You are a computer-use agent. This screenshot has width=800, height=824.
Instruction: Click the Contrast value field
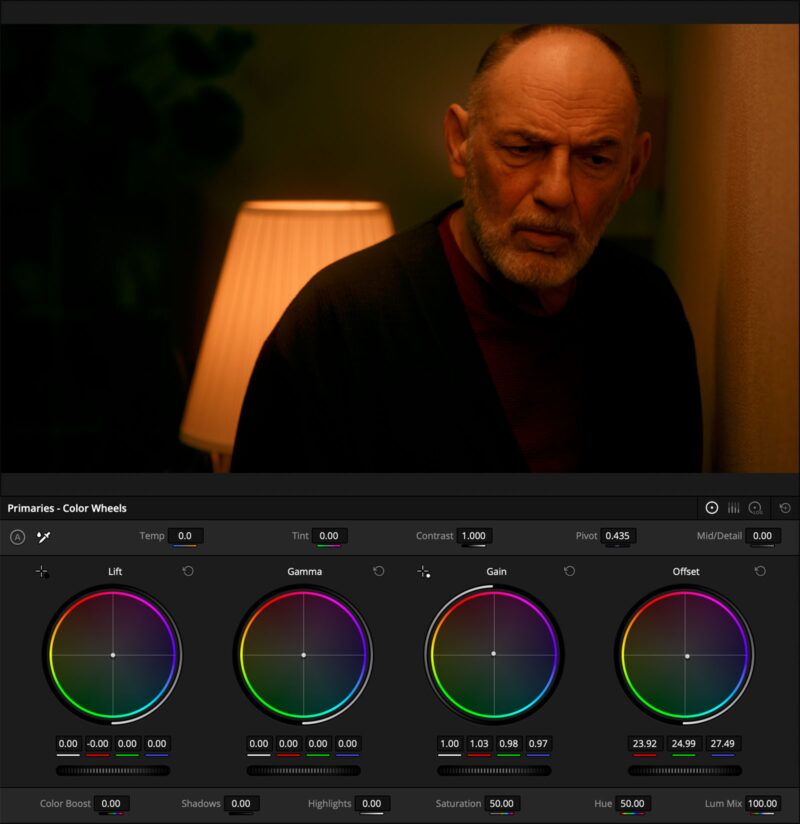coord(474,536)
